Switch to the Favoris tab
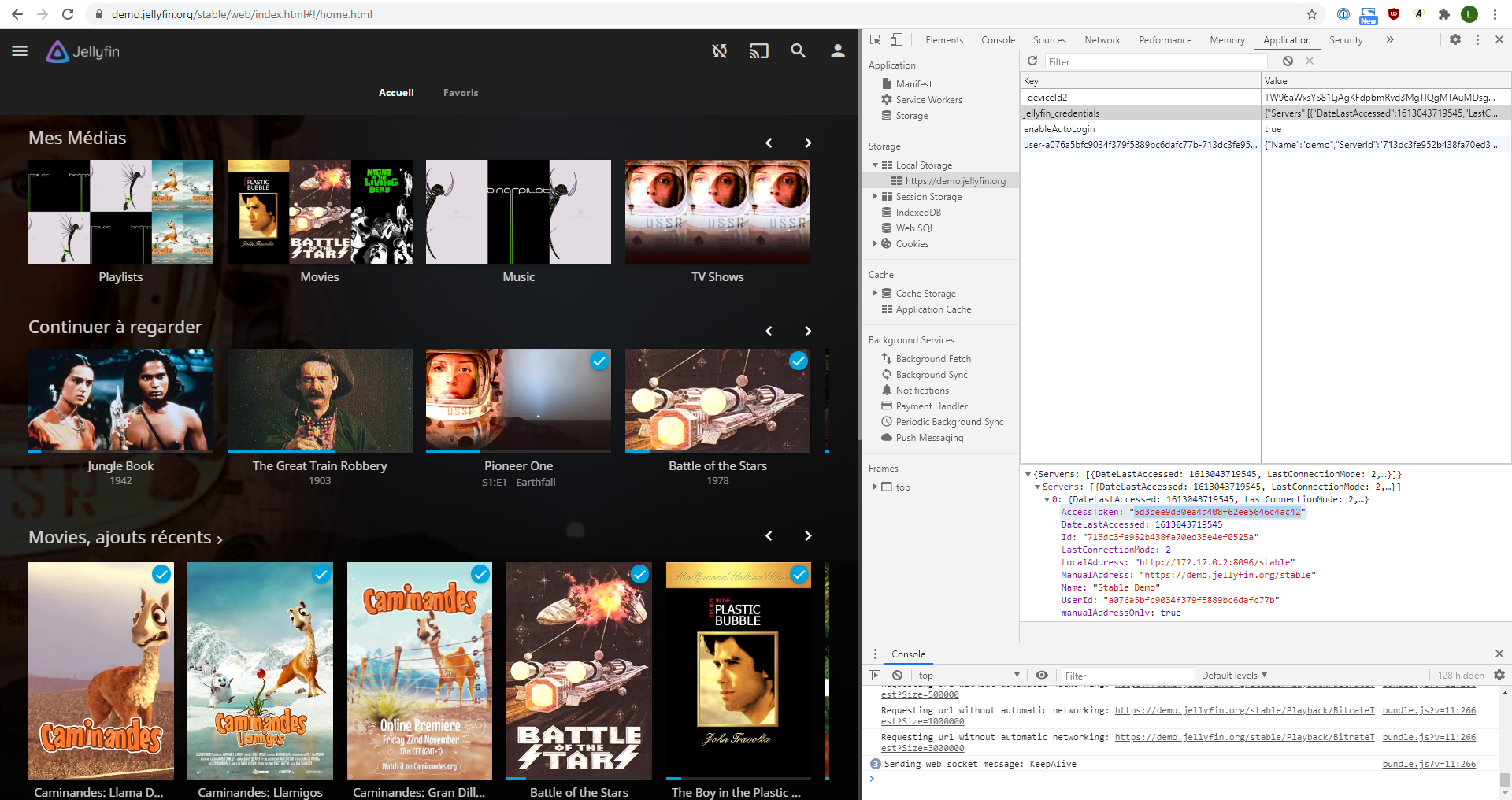1512x800 pixels. coord(461,93)
